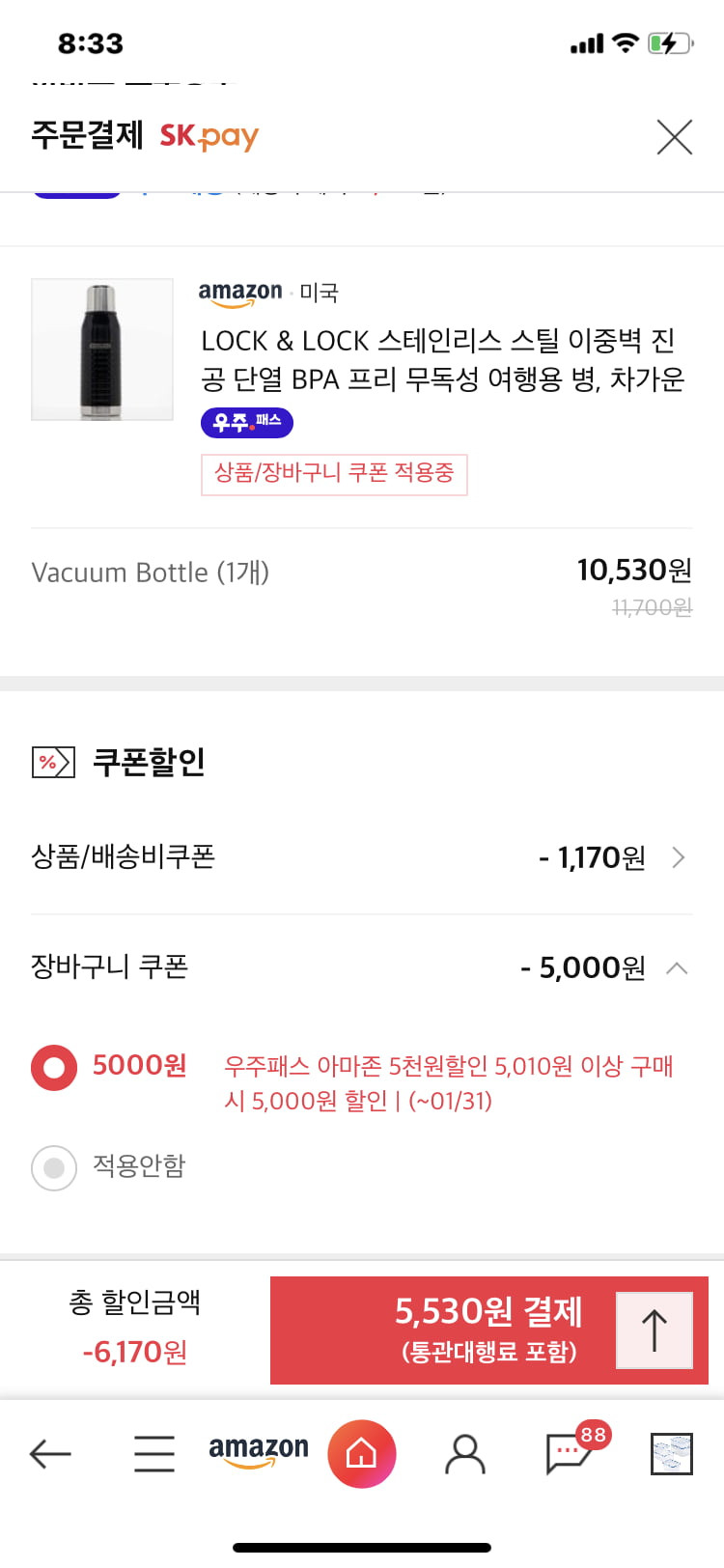This screenshot has height=1568, width=724.
Task: Collapse the 장바구니 쿠폰 section
Action: point(678,967)
